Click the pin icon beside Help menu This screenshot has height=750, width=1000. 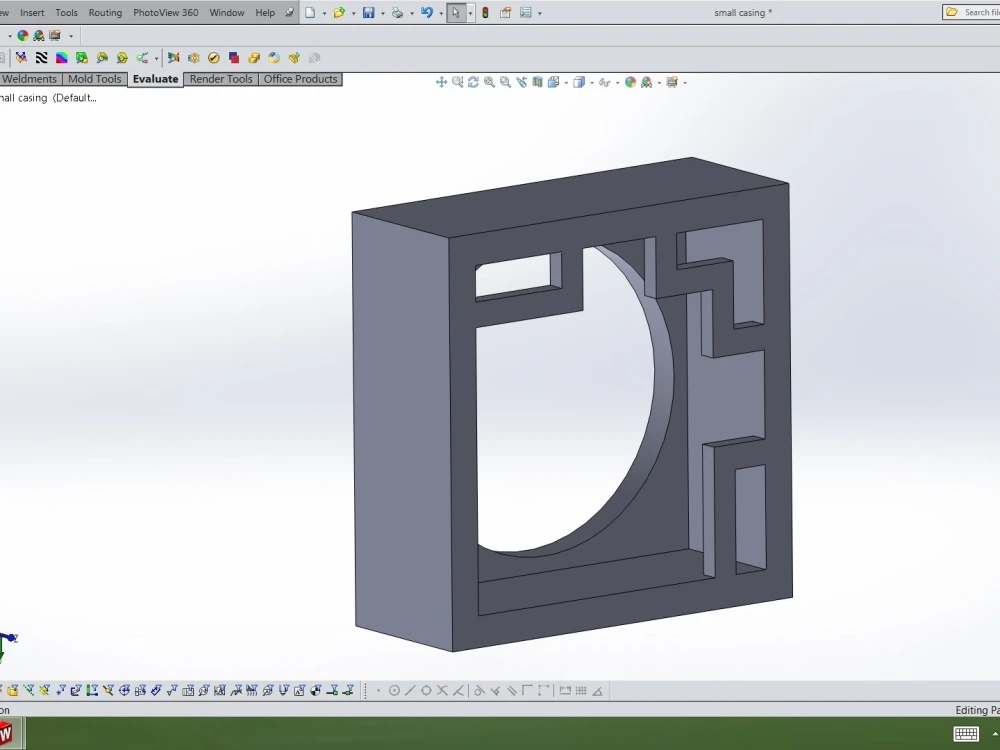pos(290,13)
